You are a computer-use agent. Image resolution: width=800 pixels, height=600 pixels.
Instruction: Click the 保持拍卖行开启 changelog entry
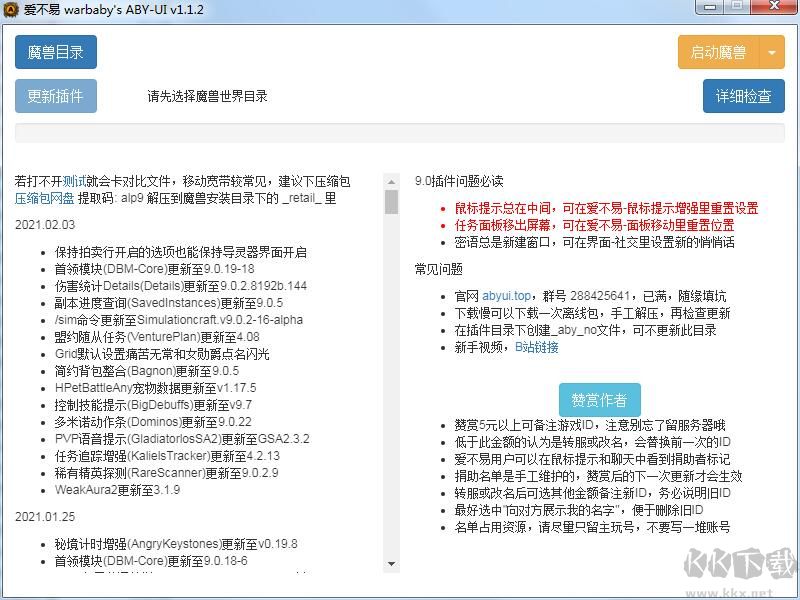coord(181,252)
